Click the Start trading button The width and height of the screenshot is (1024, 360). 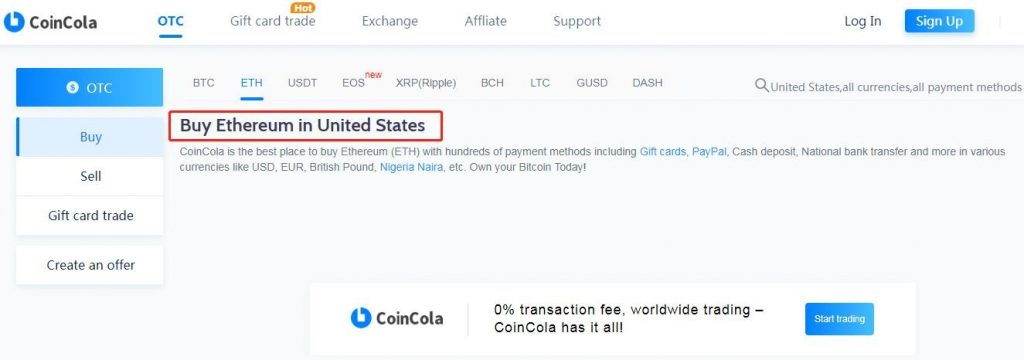pyautogui.click(x=839, y=319)
